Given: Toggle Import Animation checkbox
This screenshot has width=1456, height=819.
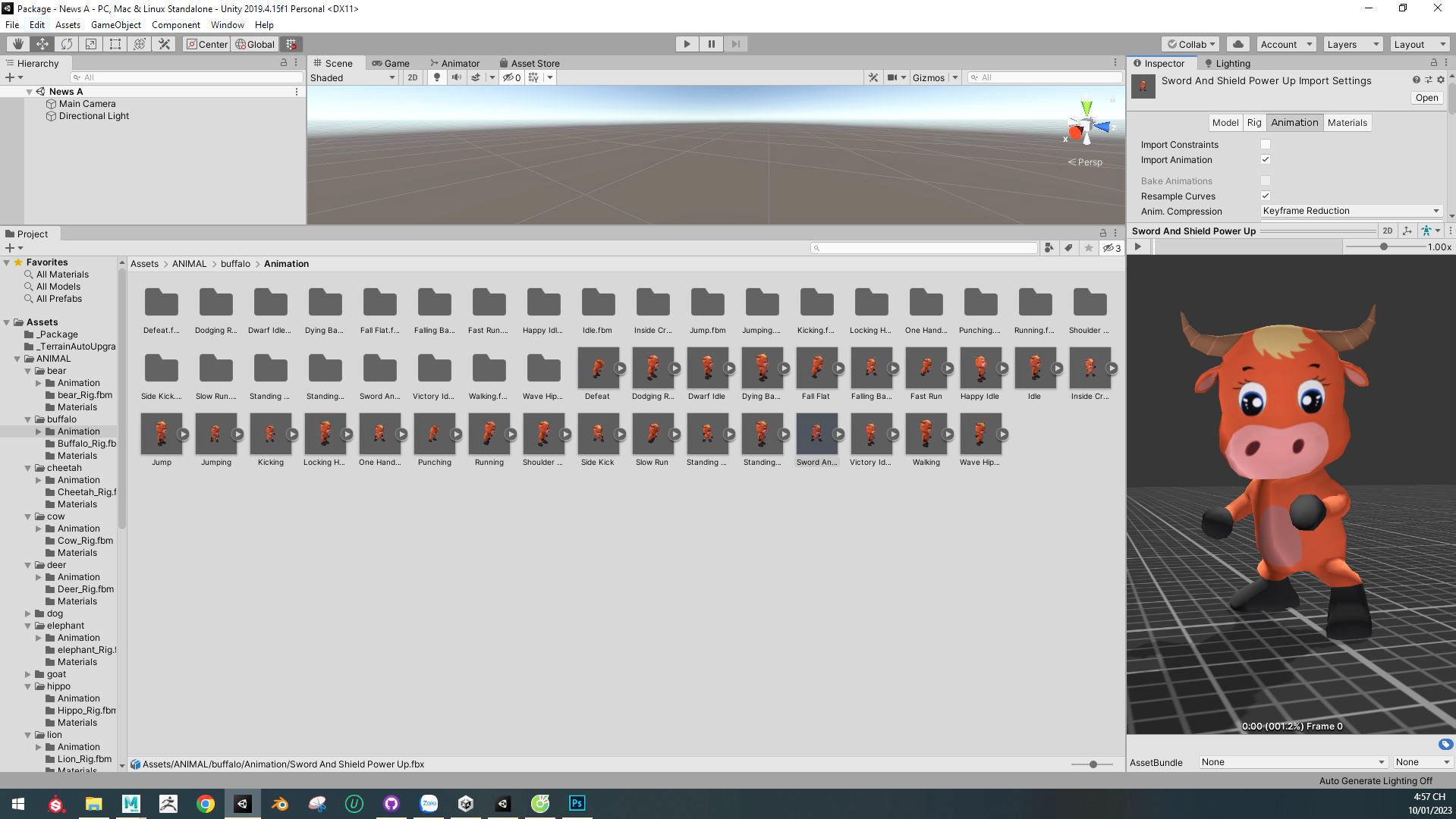Looking at the screenshot, I should [x=1265, y=159].
